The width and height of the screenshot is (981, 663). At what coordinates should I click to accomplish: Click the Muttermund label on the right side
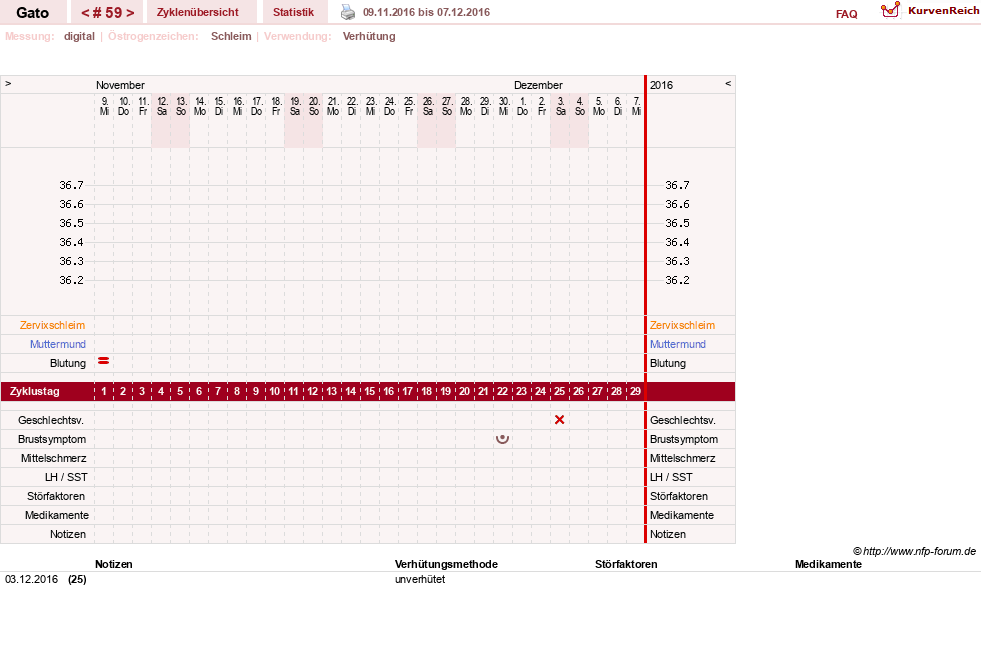678,344
